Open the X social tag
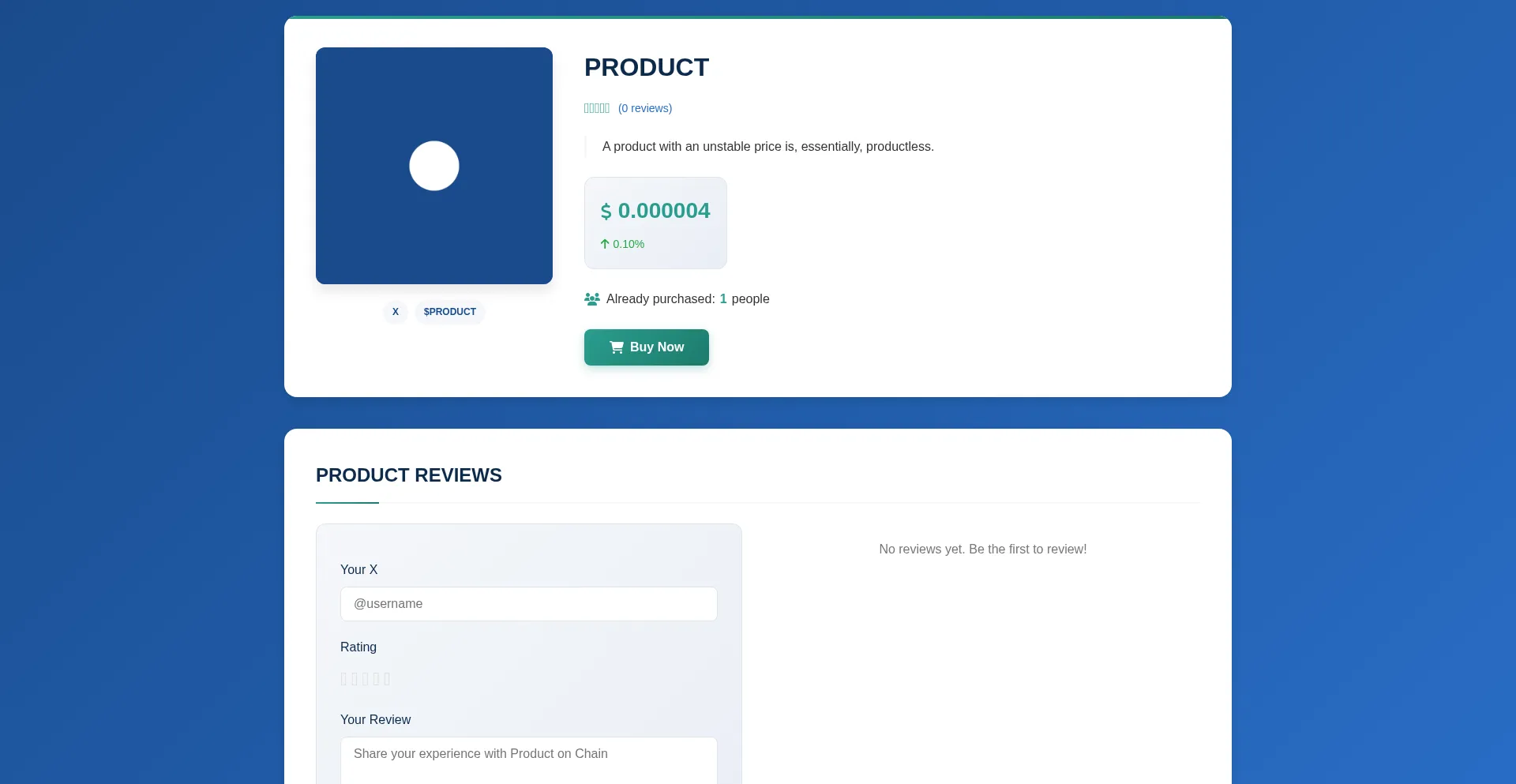 coord(396,312)
